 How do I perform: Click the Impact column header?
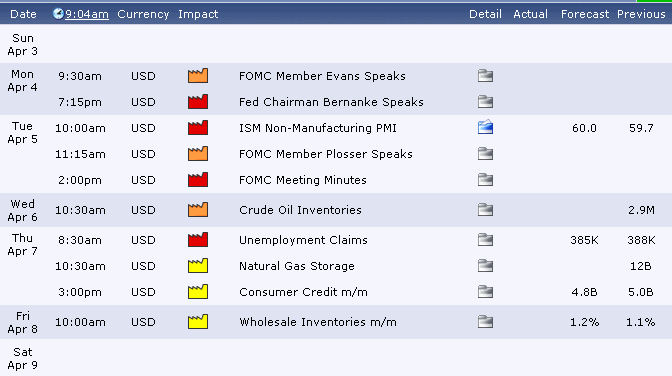pos(198,14)
